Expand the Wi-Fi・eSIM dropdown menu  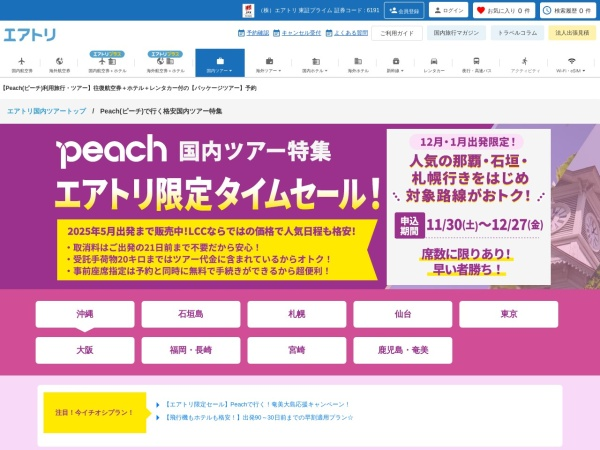point(571,64)
